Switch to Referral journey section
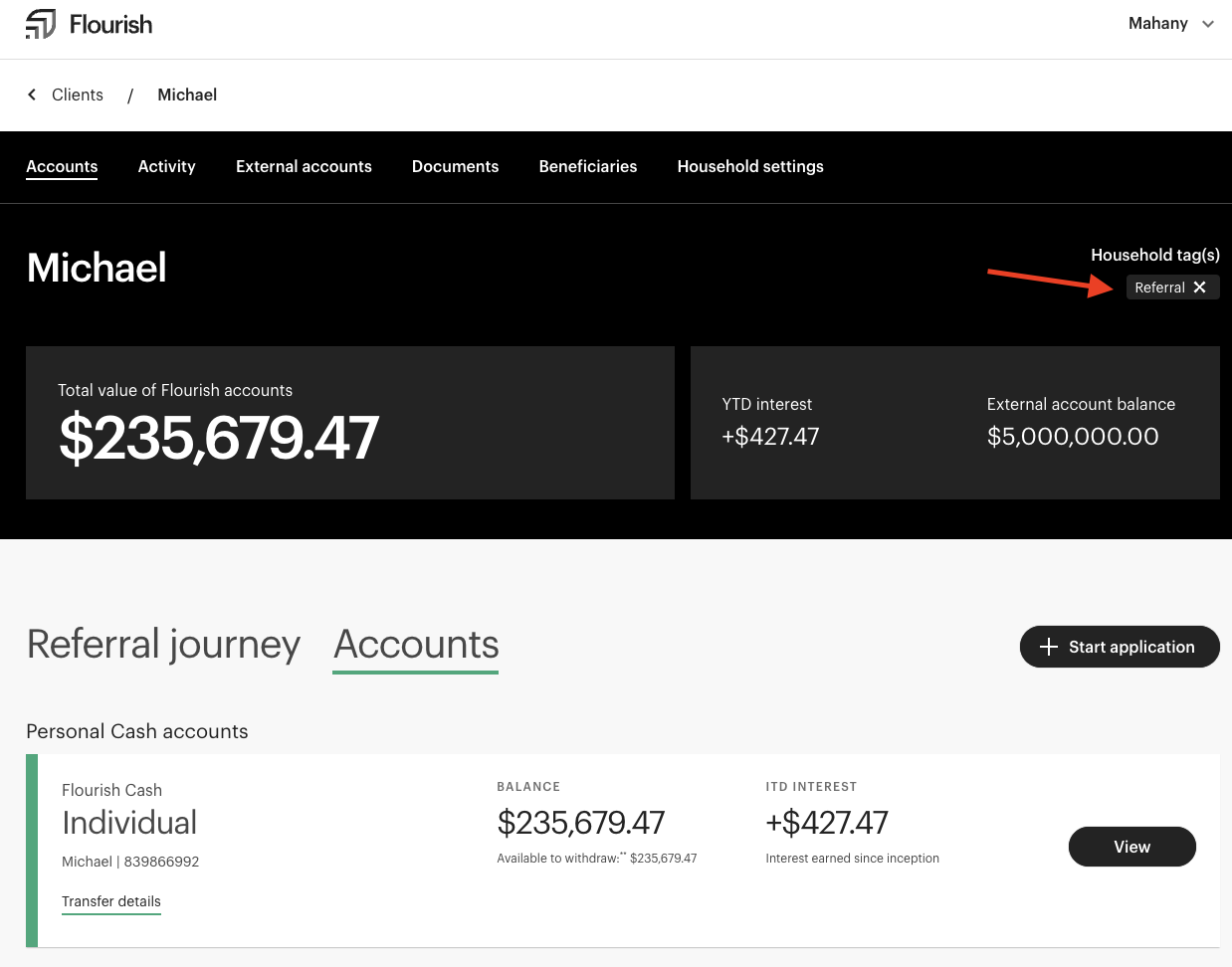 pyautogui.click(x=163, y=645)
